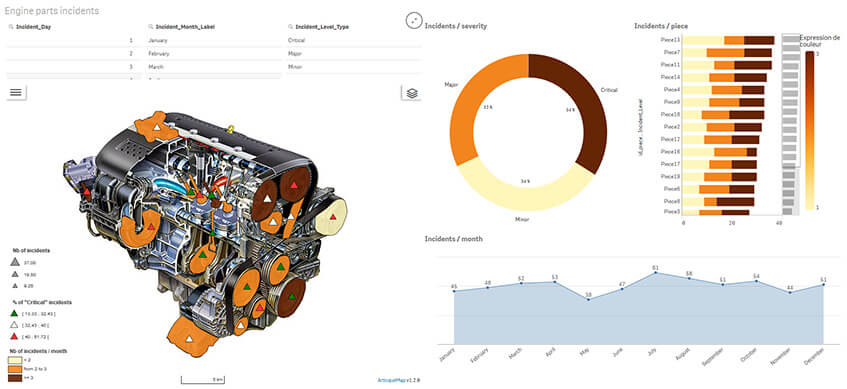Open the hamburger menu above the map

tap(16, 92)
